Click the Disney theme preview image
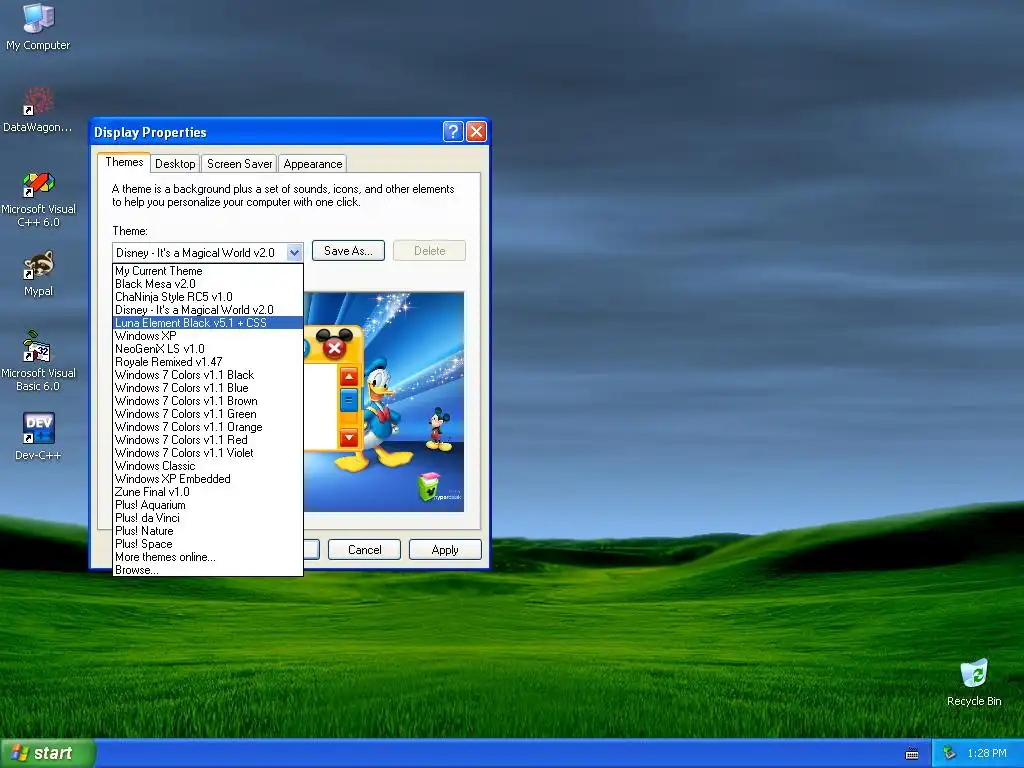The image size is (1024, 768). pos(384,402)
